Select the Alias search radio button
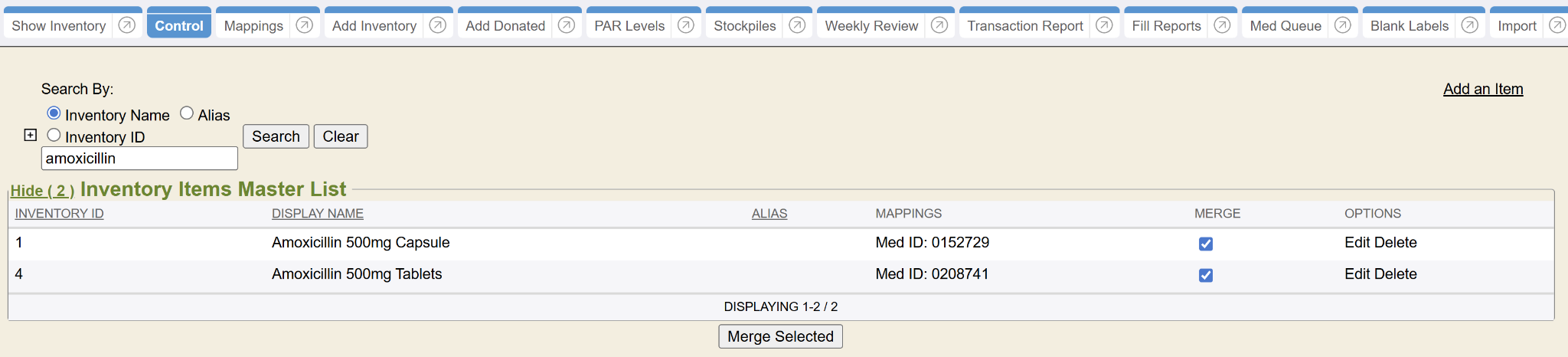 click(x=187, y=113)
